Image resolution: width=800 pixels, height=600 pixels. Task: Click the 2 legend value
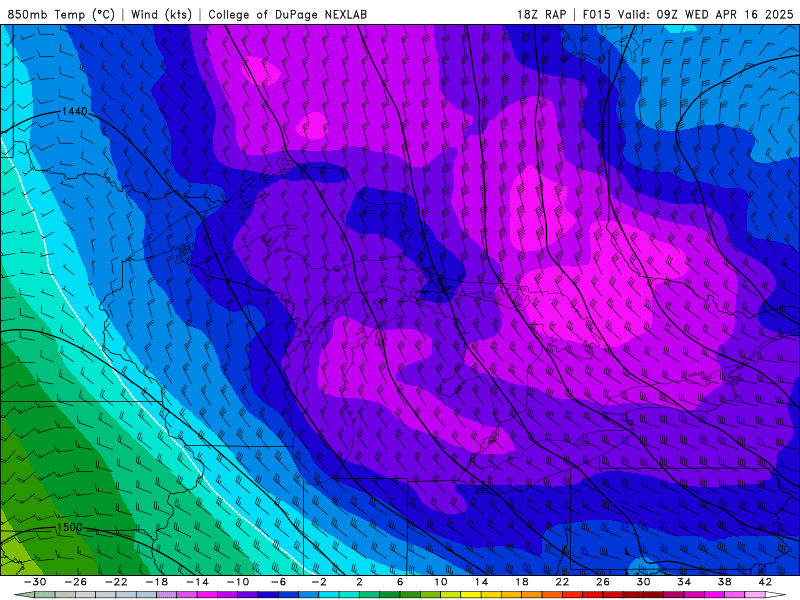pyautogui.click(x=359, y=582)
